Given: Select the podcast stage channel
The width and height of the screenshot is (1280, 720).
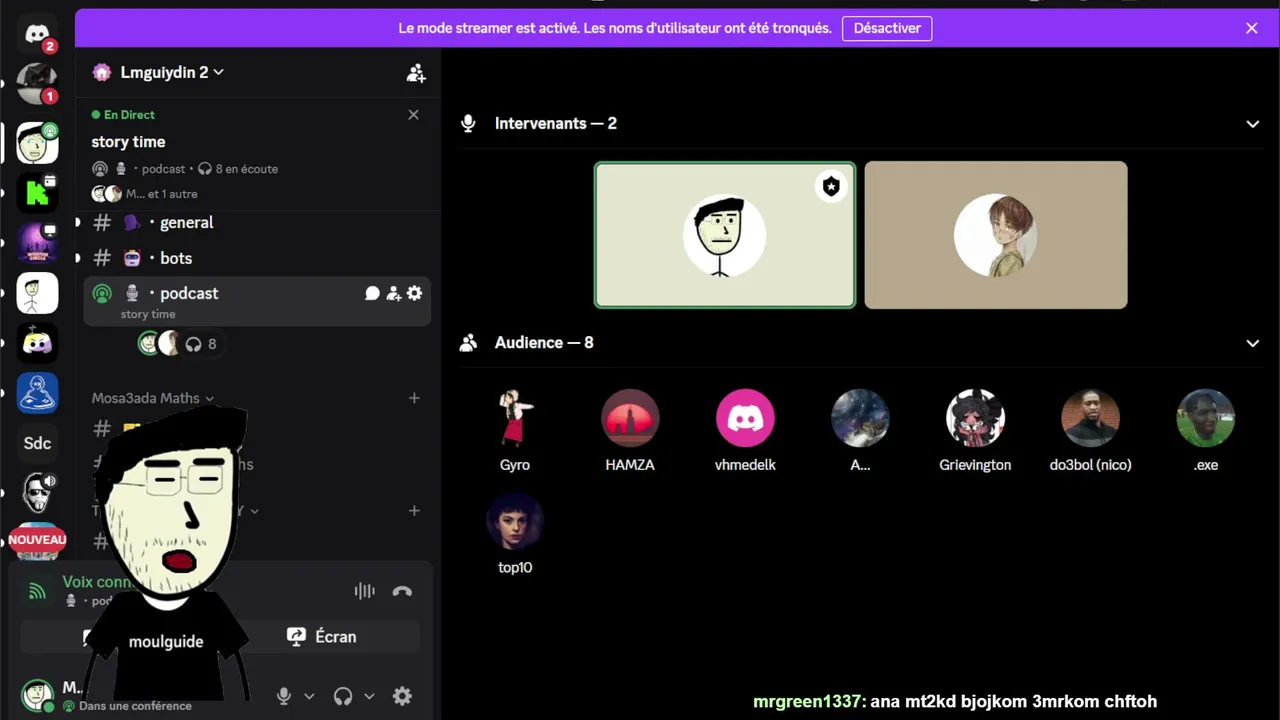Looking at the screenshot, I should [257, 301].
